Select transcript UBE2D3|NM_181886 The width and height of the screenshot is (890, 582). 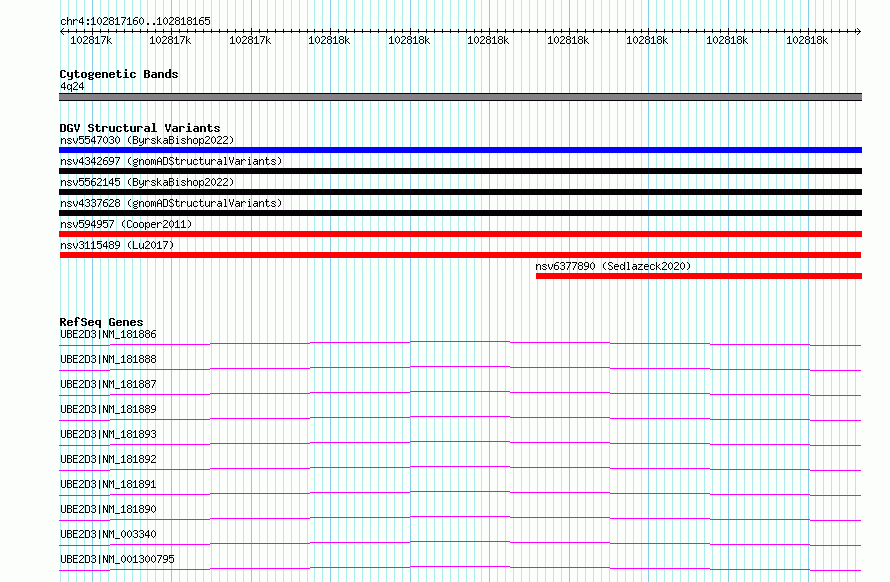click(108, 334)
